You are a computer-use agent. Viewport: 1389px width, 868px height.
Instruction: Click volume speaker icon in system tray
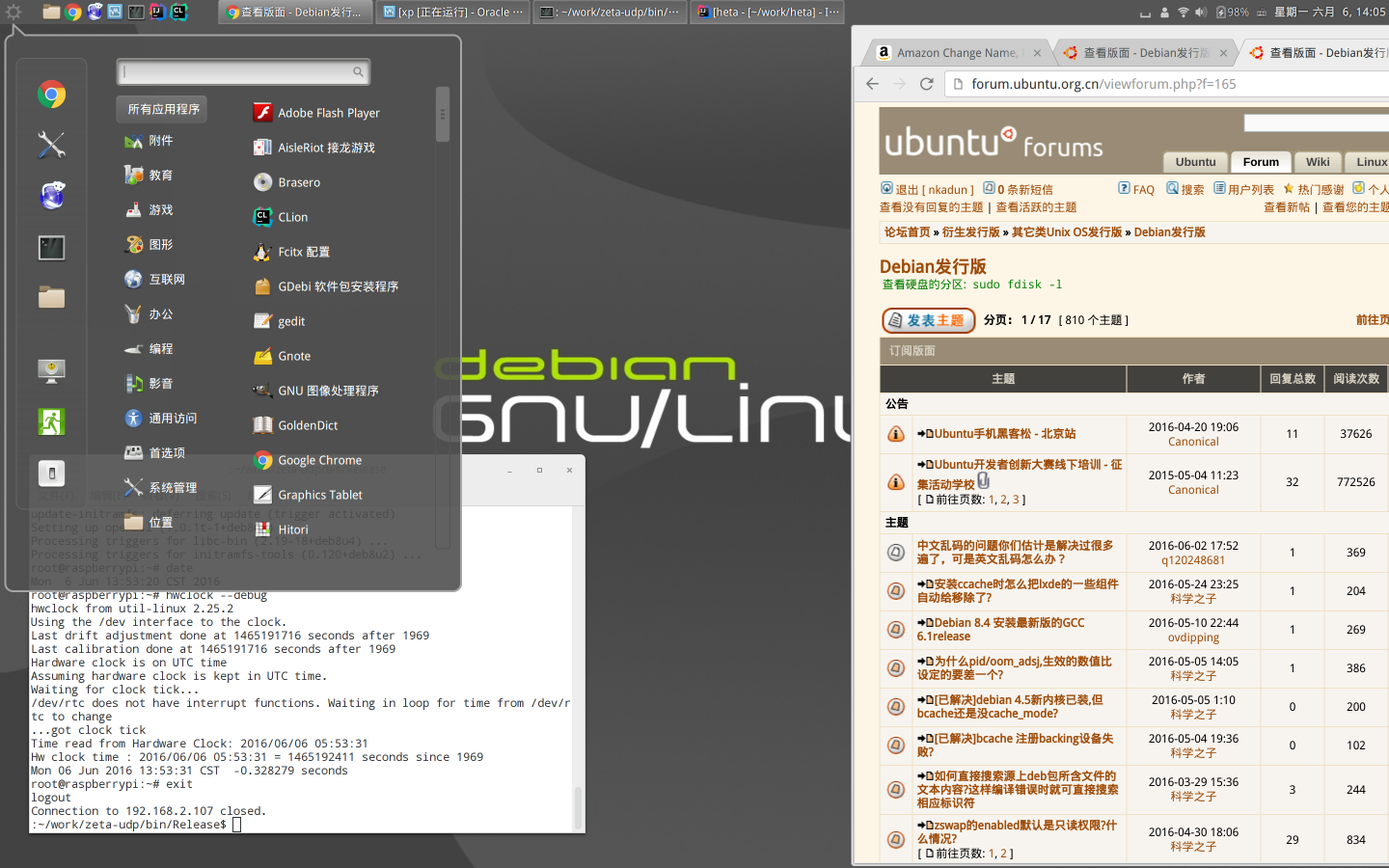click(1201, 13)
